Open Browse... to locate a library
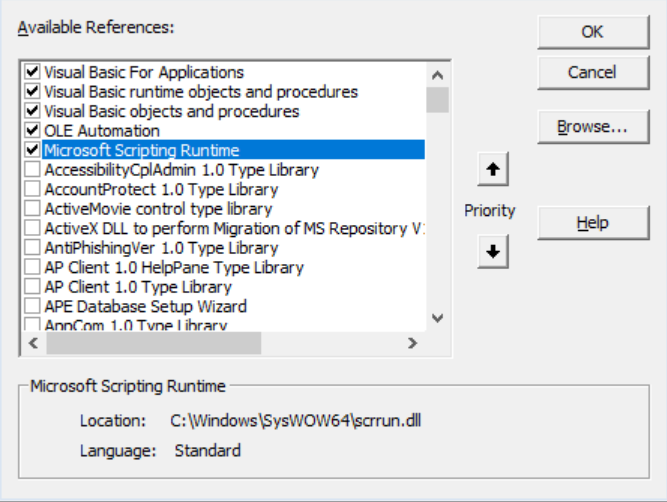 (592, 127)
